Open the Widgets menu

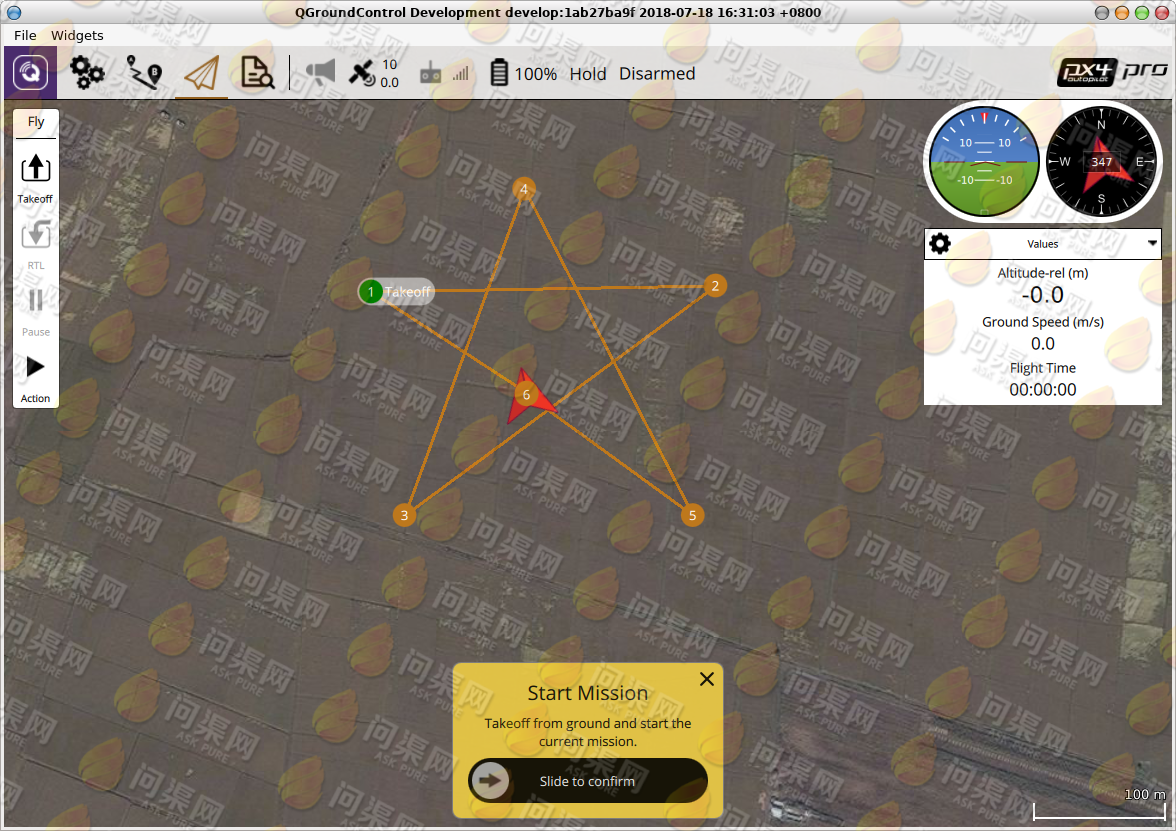(x=77, y=35)
